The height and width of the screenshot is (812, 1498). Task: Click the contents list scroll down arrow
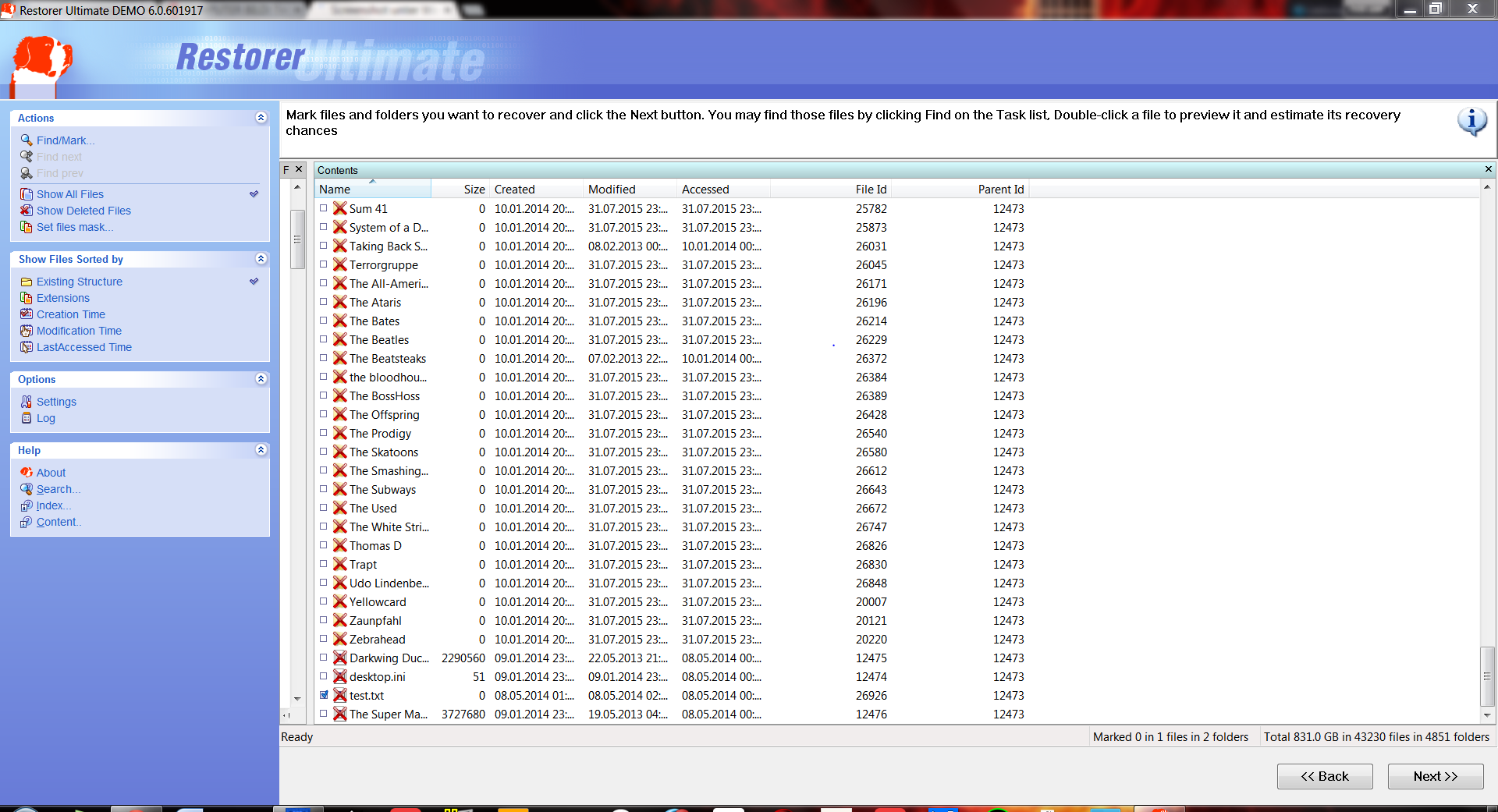(x=1487, y=714)
